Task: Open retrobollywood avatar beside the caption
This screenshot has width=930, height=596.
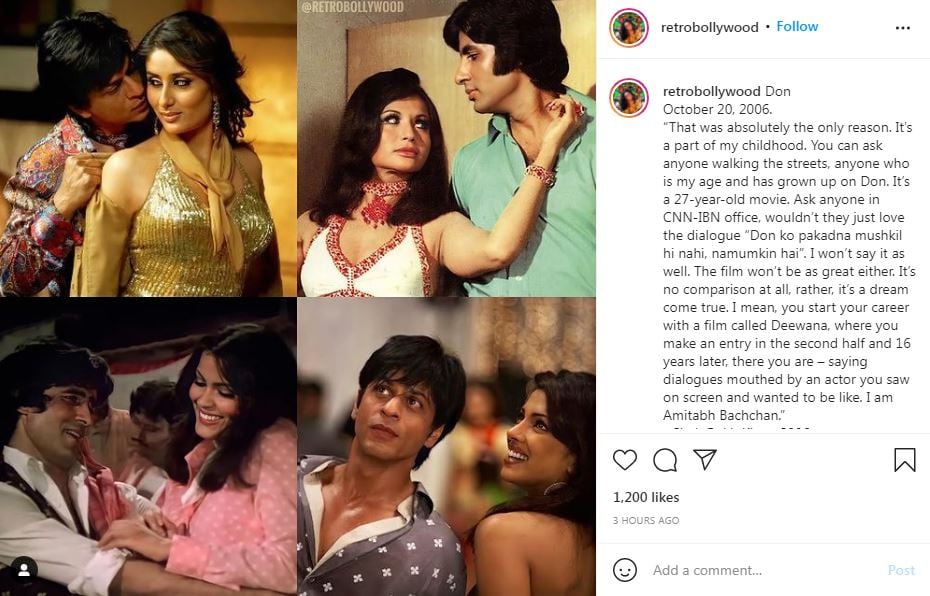Action: coord(629,97)
